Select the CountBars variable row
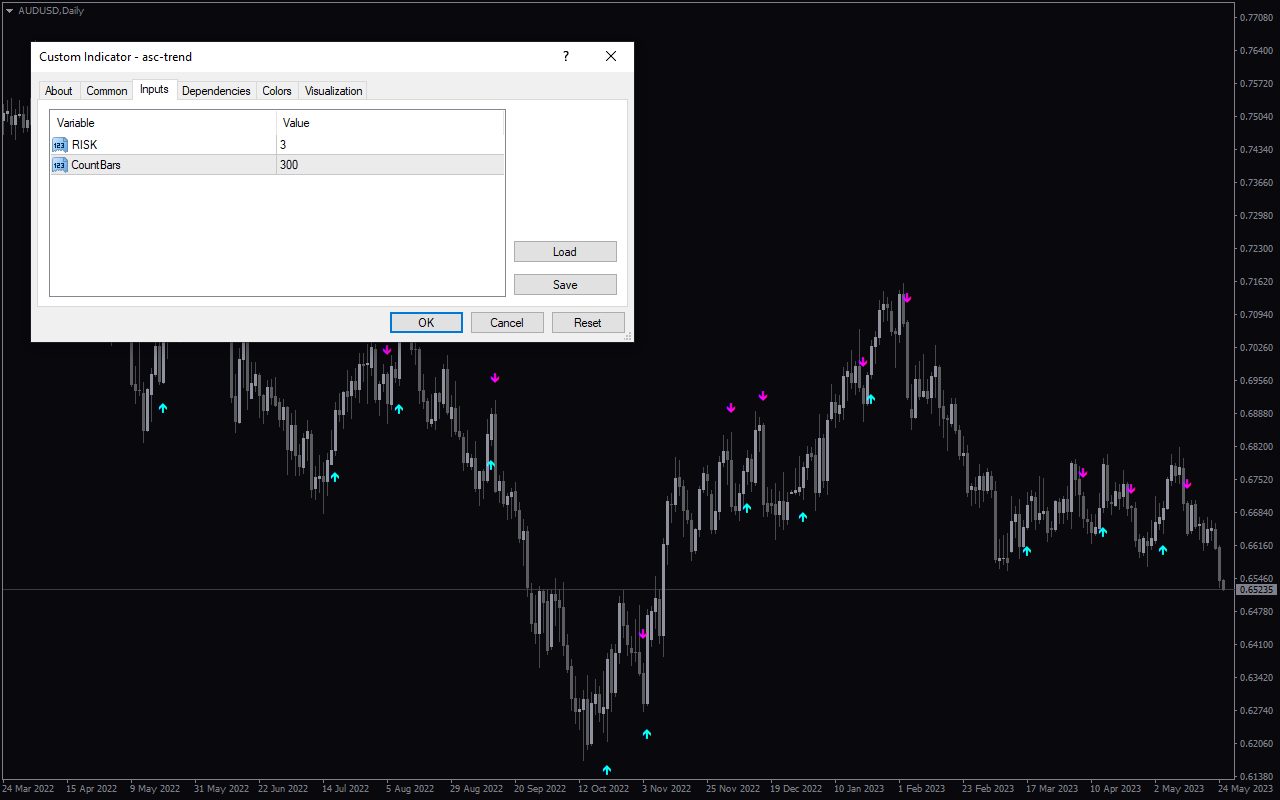1280x800 pixels. [x=277, y=165]
